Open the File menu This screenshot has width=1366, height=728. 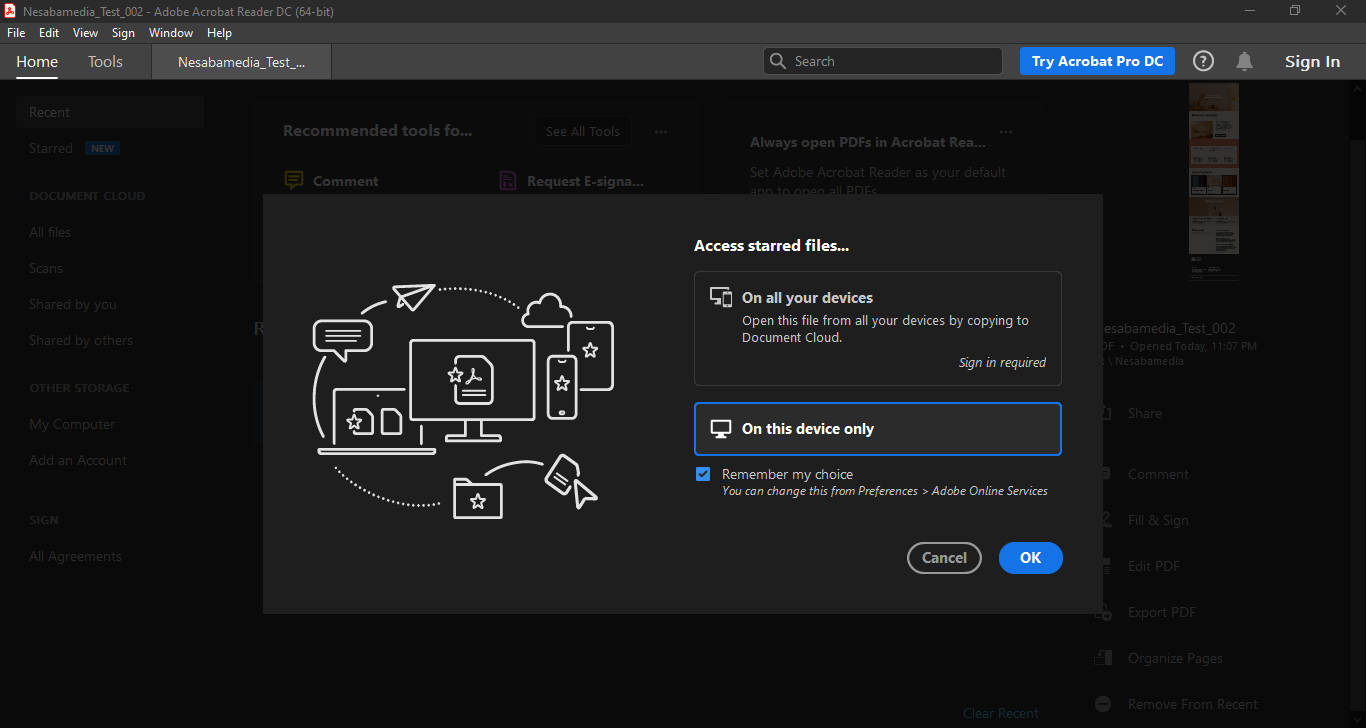16,33
